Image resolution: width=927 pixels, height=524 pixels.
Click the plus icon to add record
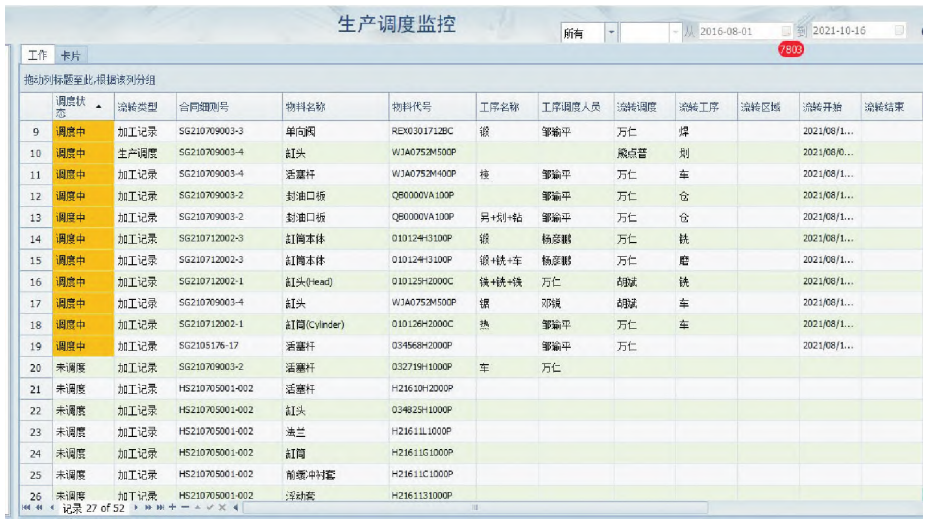(x=172, y=508)
